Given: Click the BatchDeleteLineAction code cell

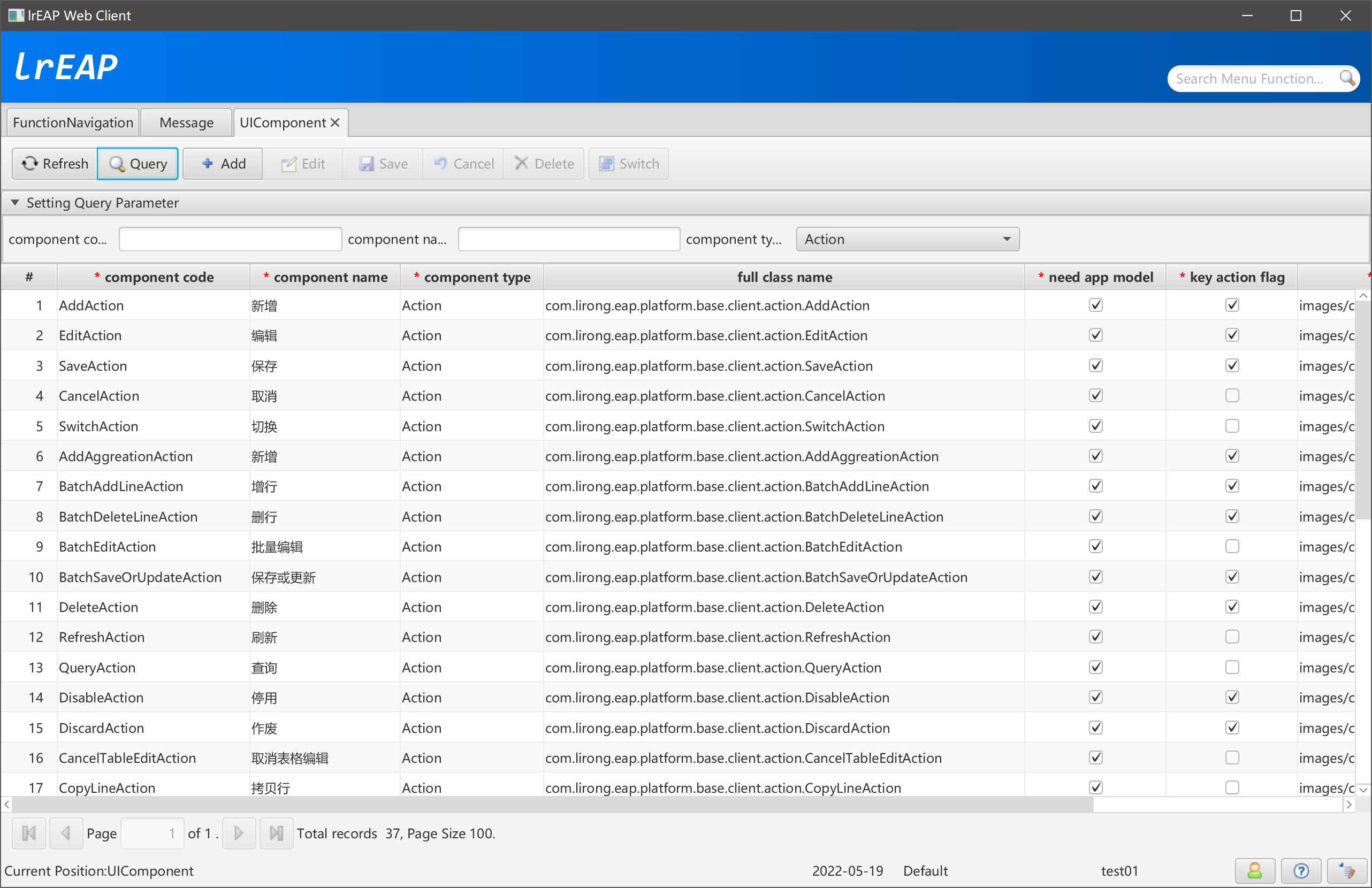Looking at the screenshot, I should coord(154,517).
